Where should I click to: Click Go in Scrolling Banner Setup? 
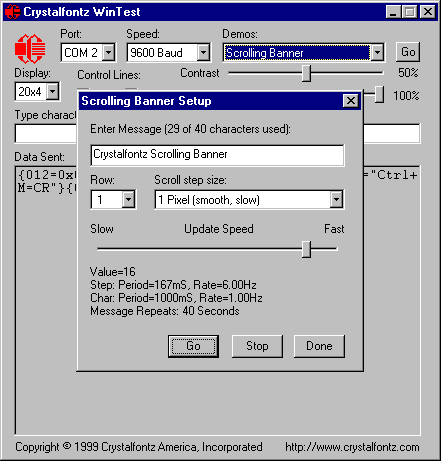click(194, 346)
